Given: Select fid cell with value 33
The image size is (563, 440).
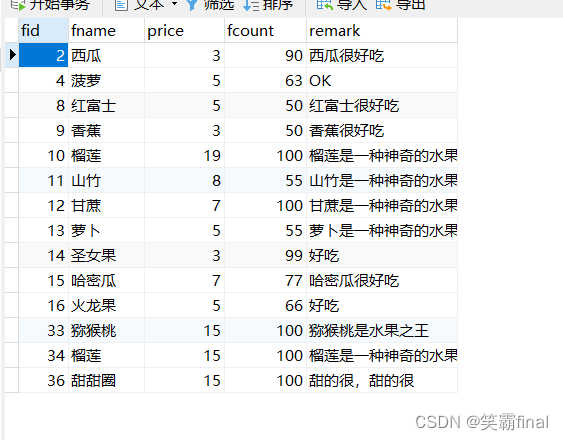Looking at the screenshot, I should (43, 330).
